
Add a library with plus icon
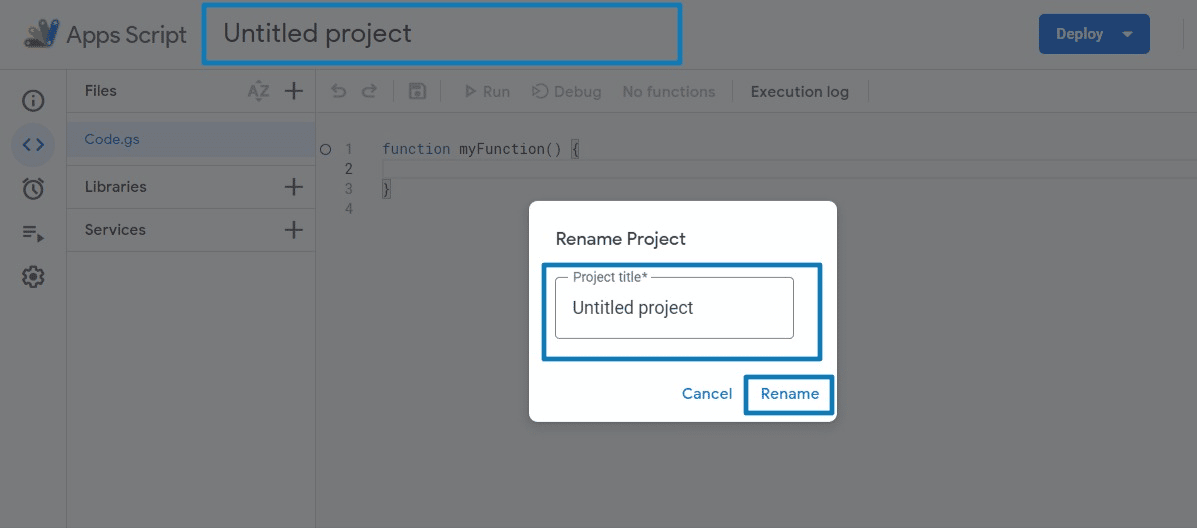click(294, 187)
